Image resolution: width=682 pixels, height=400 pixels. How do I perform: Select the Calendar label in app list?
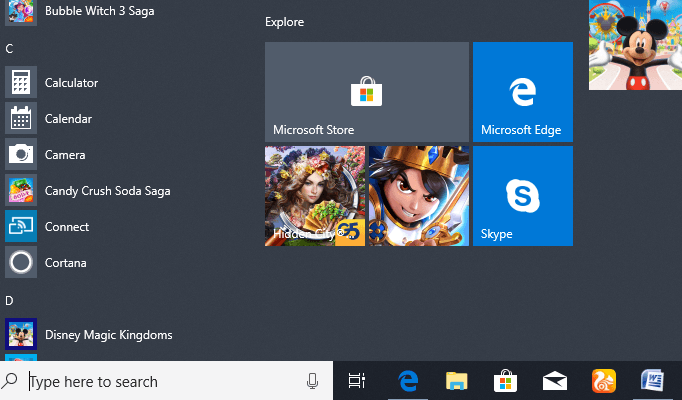(x=68, y=119)
